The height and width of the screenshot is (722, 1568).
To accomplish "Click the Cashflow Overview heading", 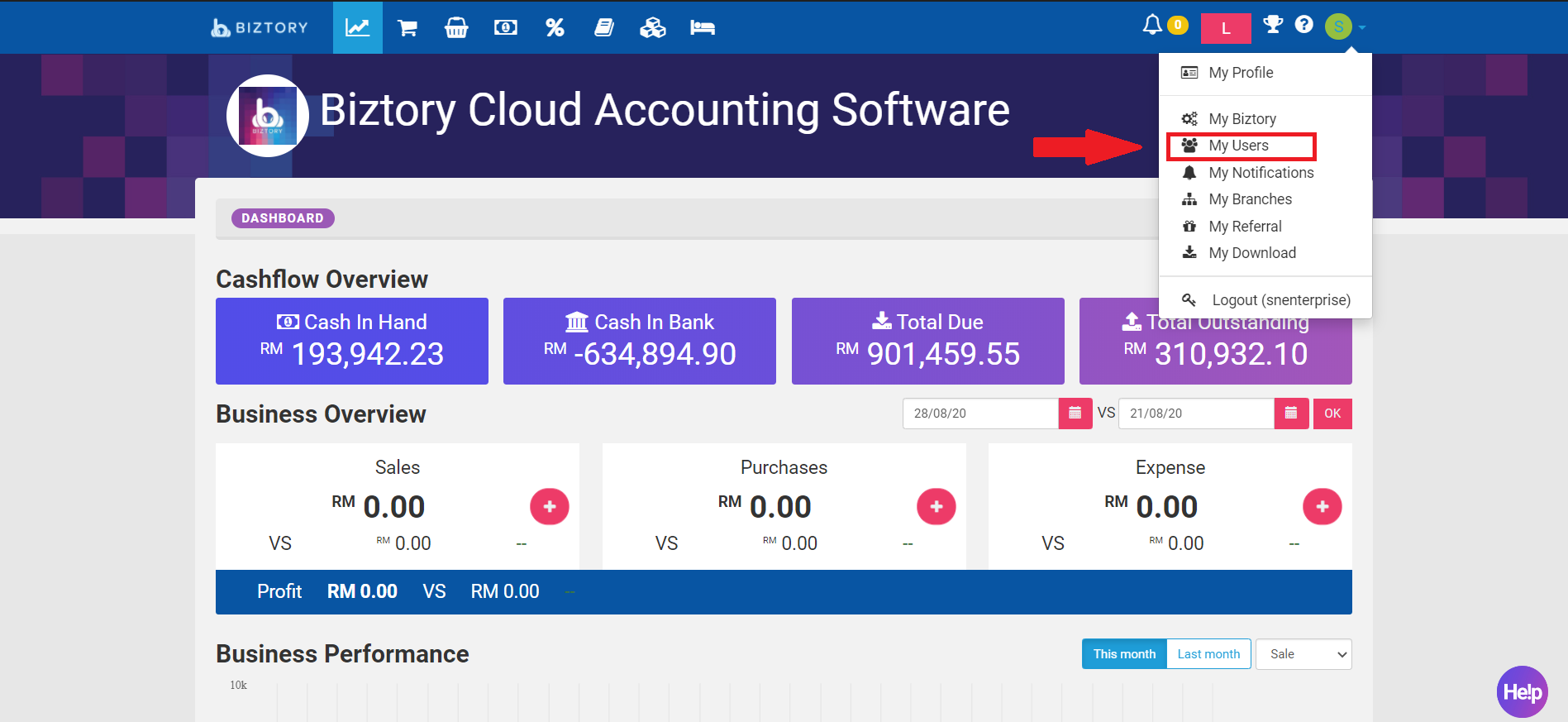I will [x=322, y=280].
